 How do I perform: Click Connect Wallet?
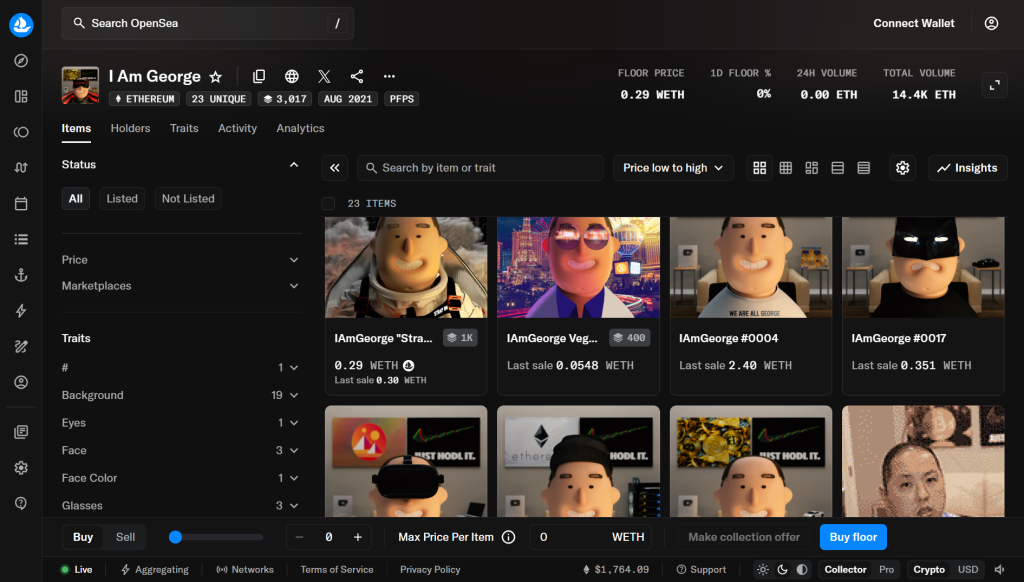(x=914, y=24)
